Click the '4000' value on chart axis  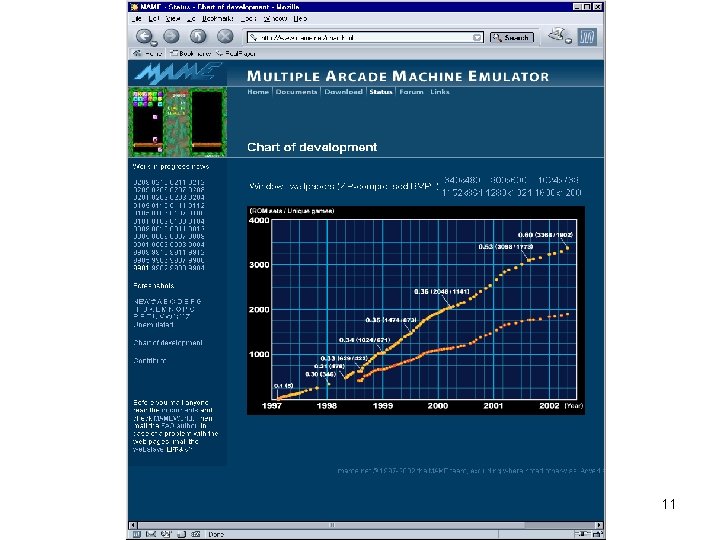click(x=259, y=220)
